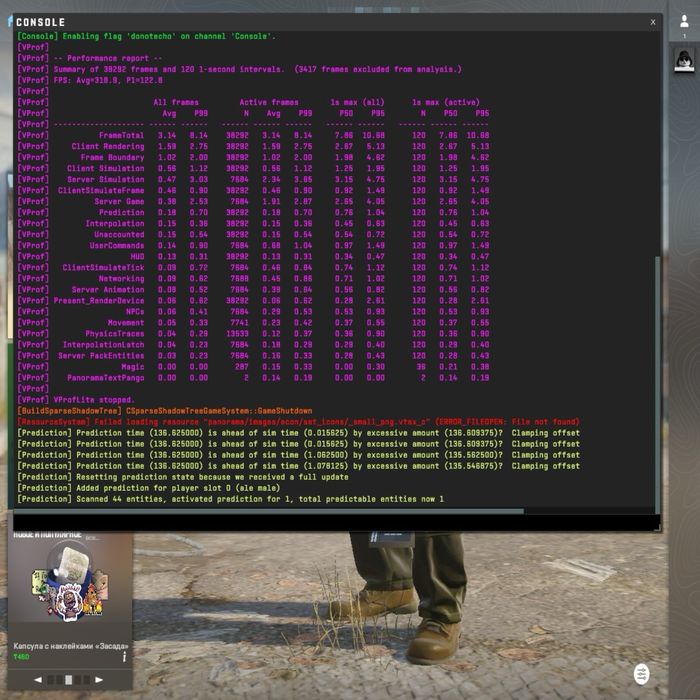This screenshot has height=700, width=700.
Task: Click the console horizontal scrollbar
Action: click(268, 511)
